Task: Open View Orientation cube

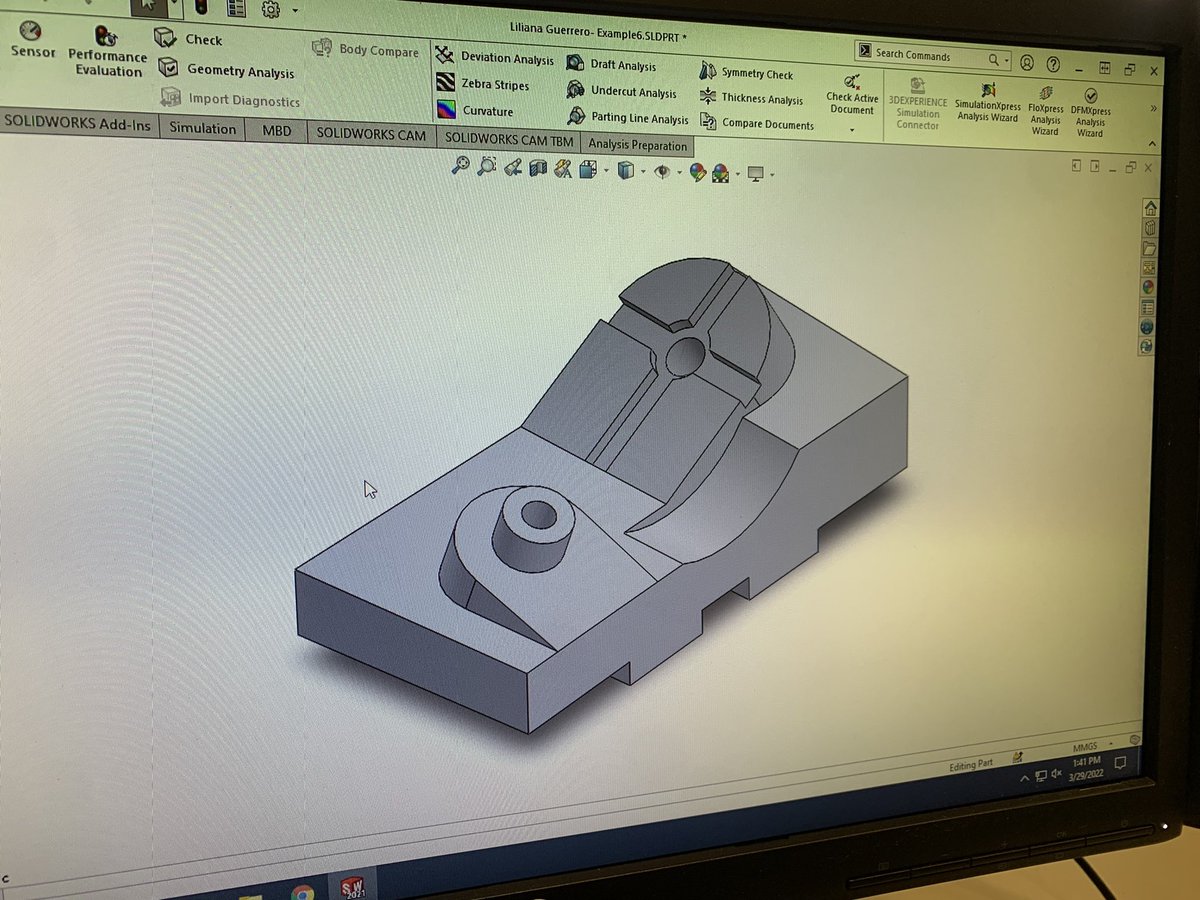Action: click(x=588, y=170)
